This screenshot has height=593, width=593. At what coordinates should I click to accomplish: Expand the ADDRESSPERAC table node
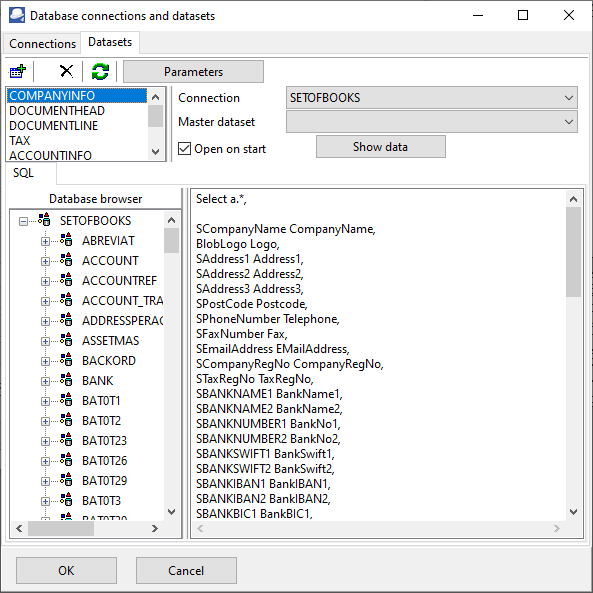click(45, 321)
